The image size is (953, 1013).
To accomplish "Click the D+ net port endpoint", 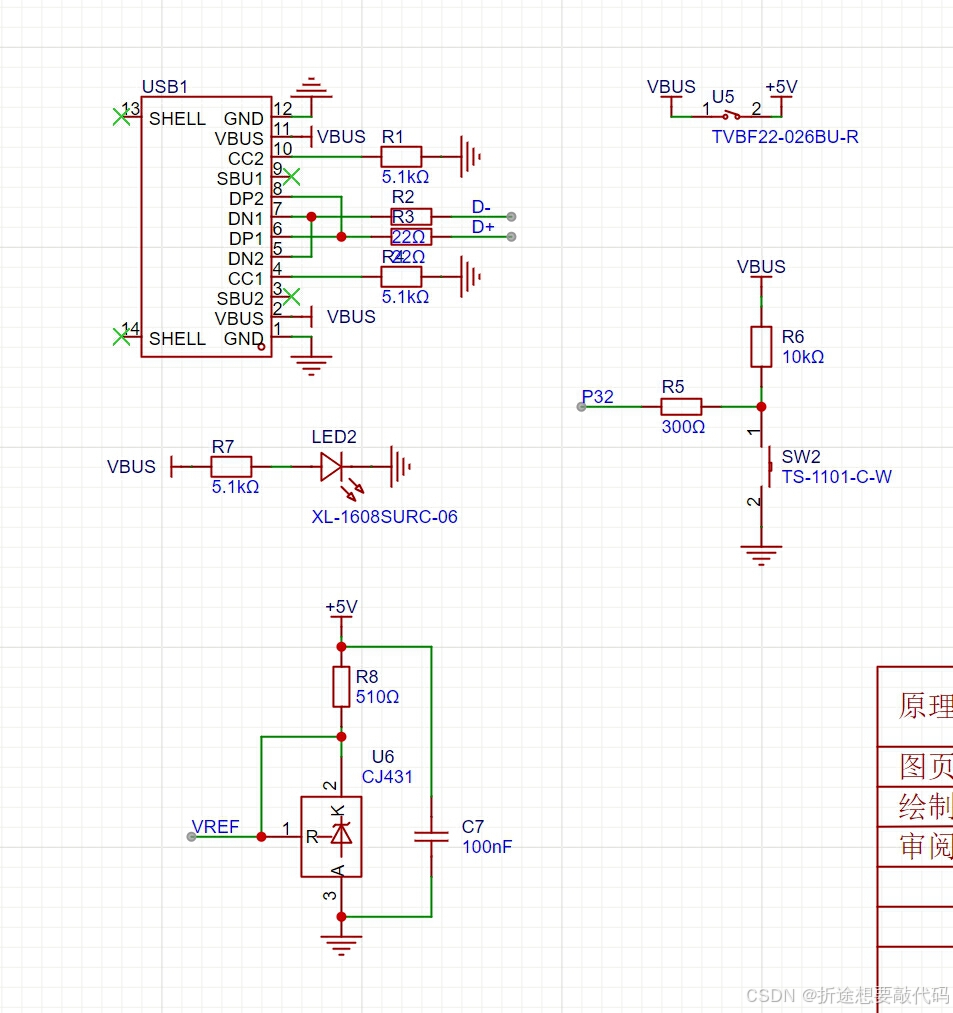I will click(x=511, y=236).
